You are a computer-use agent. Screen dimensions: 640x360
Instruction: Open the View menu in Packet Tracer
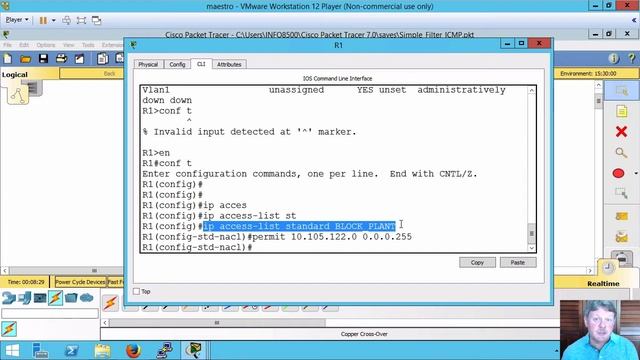click(x=69, y=45)
